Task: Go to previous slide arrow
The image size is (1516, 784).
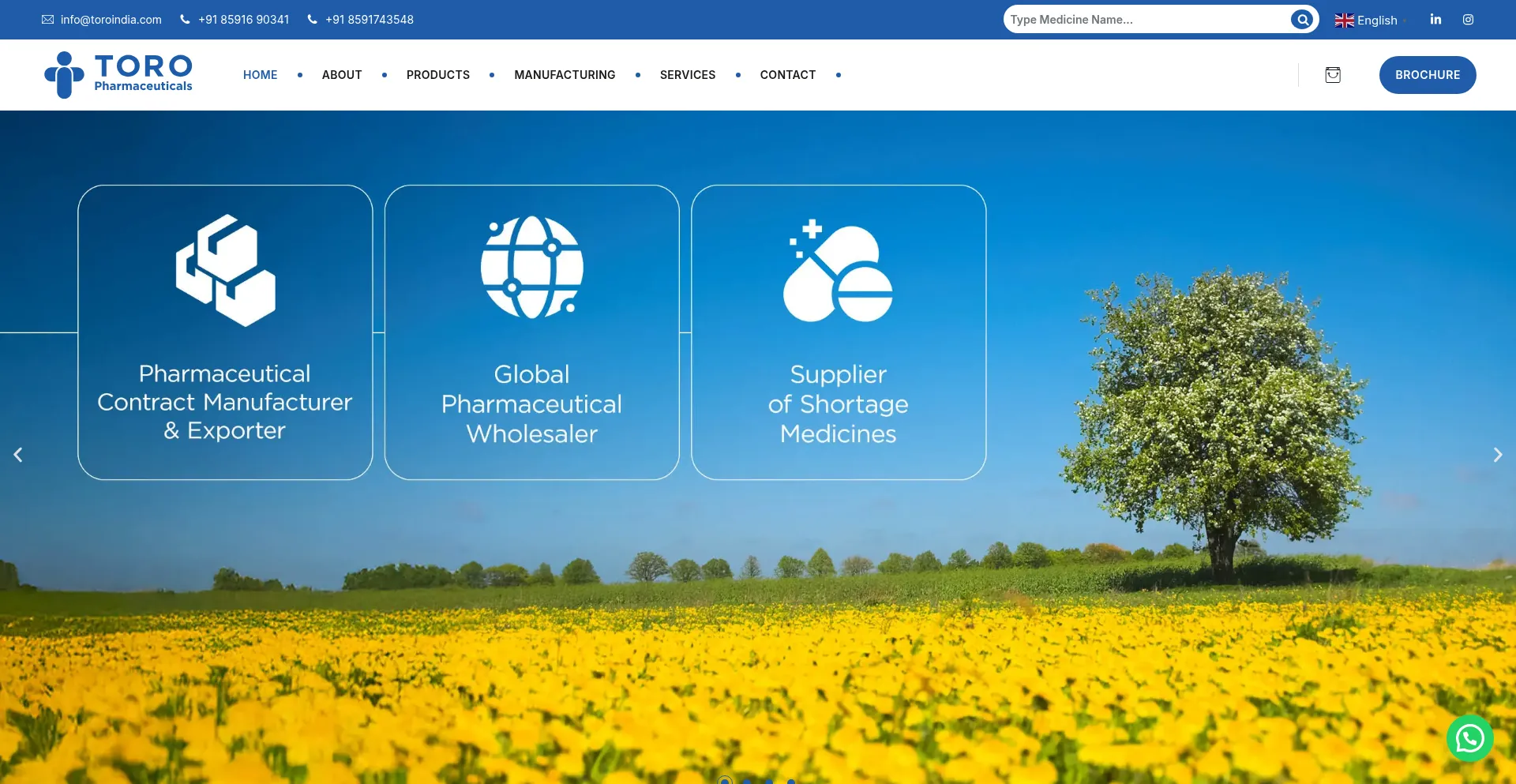Action: pos(18,455)
